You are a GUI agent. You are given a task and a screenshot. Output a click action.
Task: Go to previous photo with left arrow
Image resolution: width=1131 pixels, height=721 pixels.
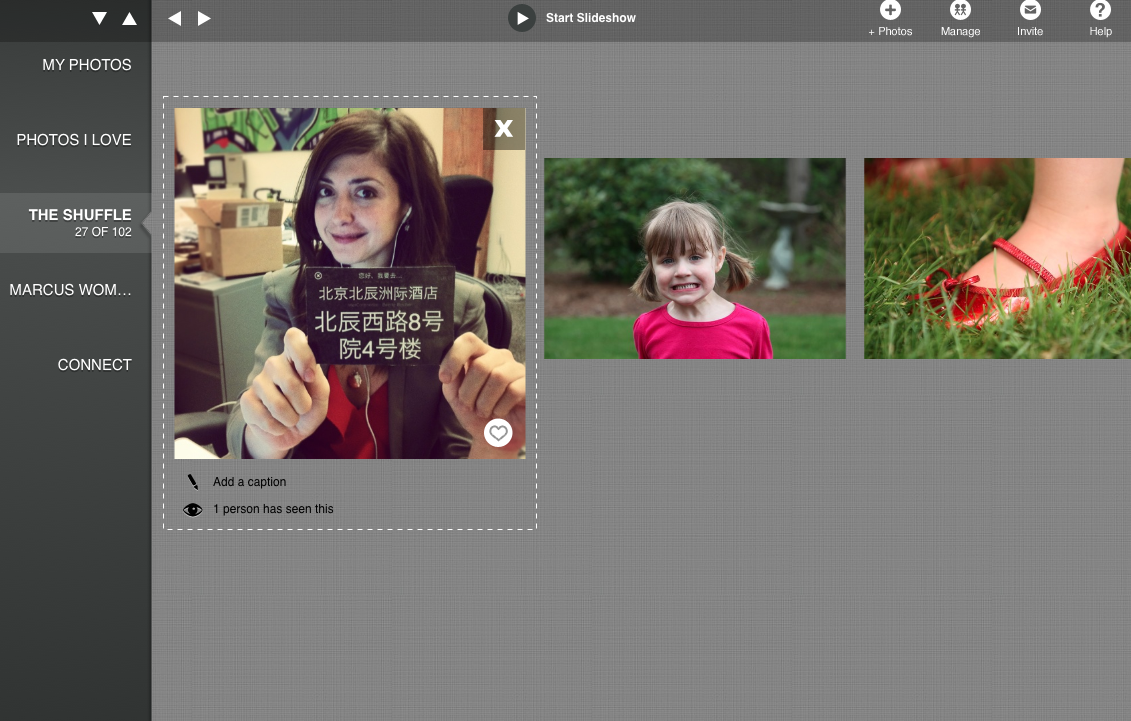[174, 18]
